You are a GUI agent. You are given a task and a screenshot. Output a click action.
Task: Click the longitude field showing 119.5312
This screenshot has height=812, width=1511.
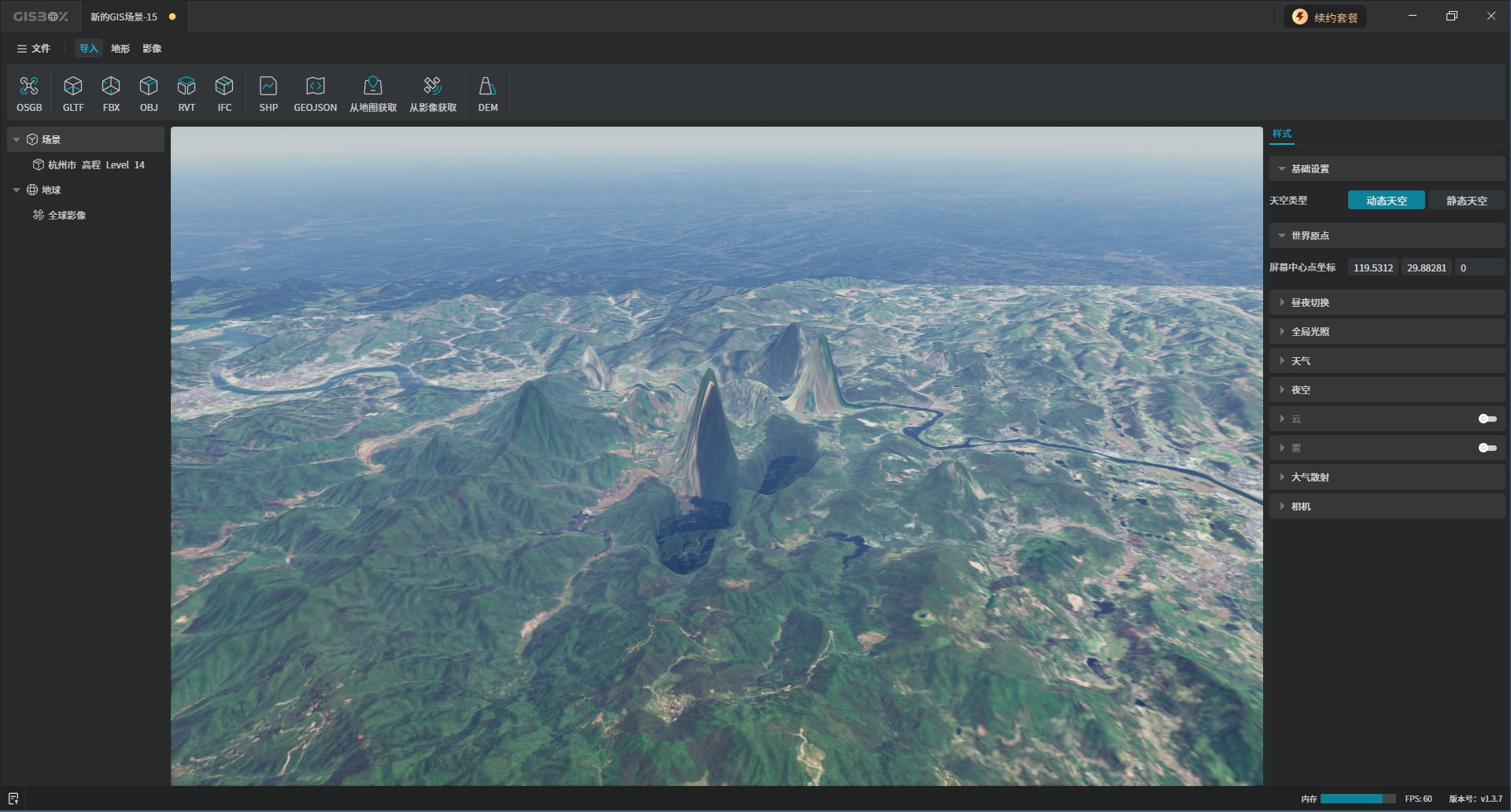click(1372, 268)
